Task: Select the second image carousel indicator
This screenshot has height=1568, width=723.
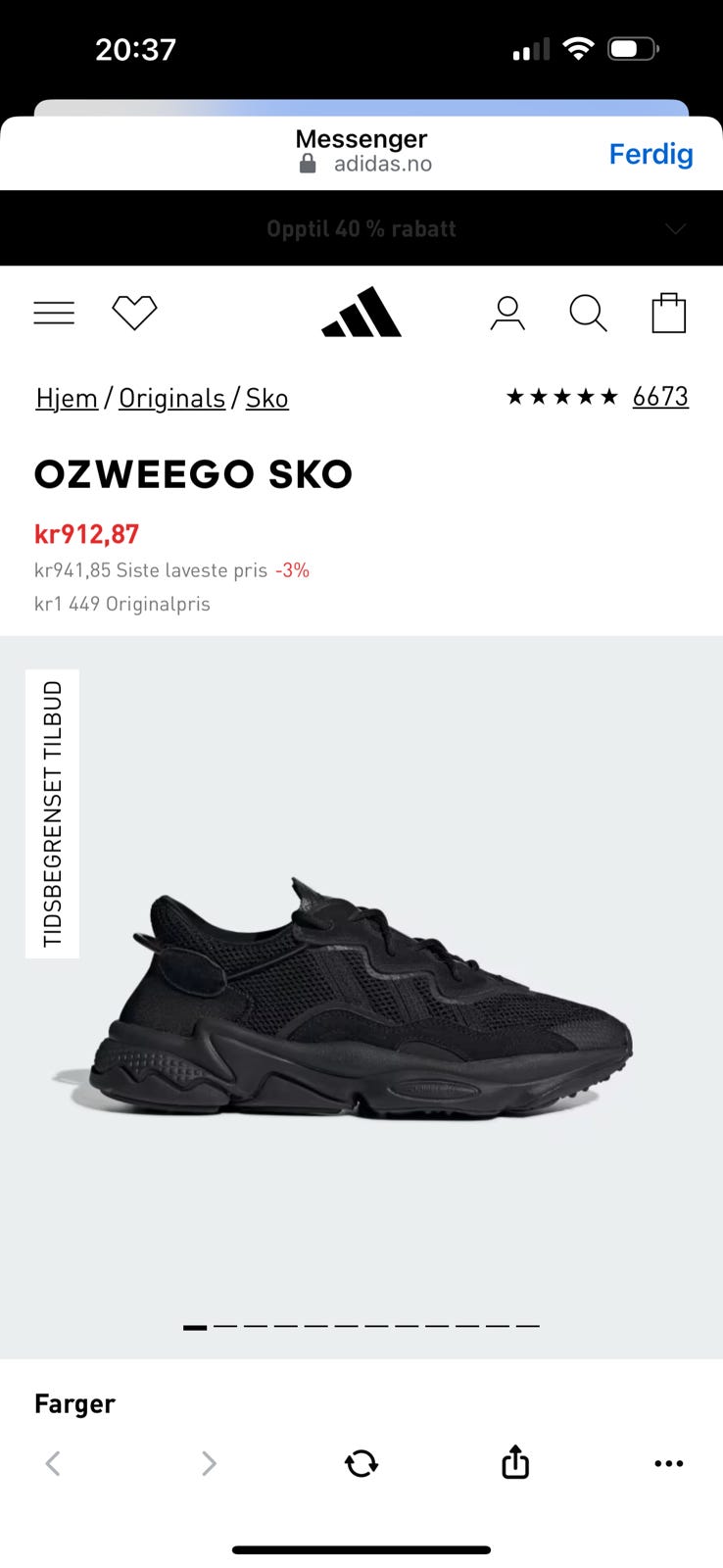Action: click(225, 1326)
